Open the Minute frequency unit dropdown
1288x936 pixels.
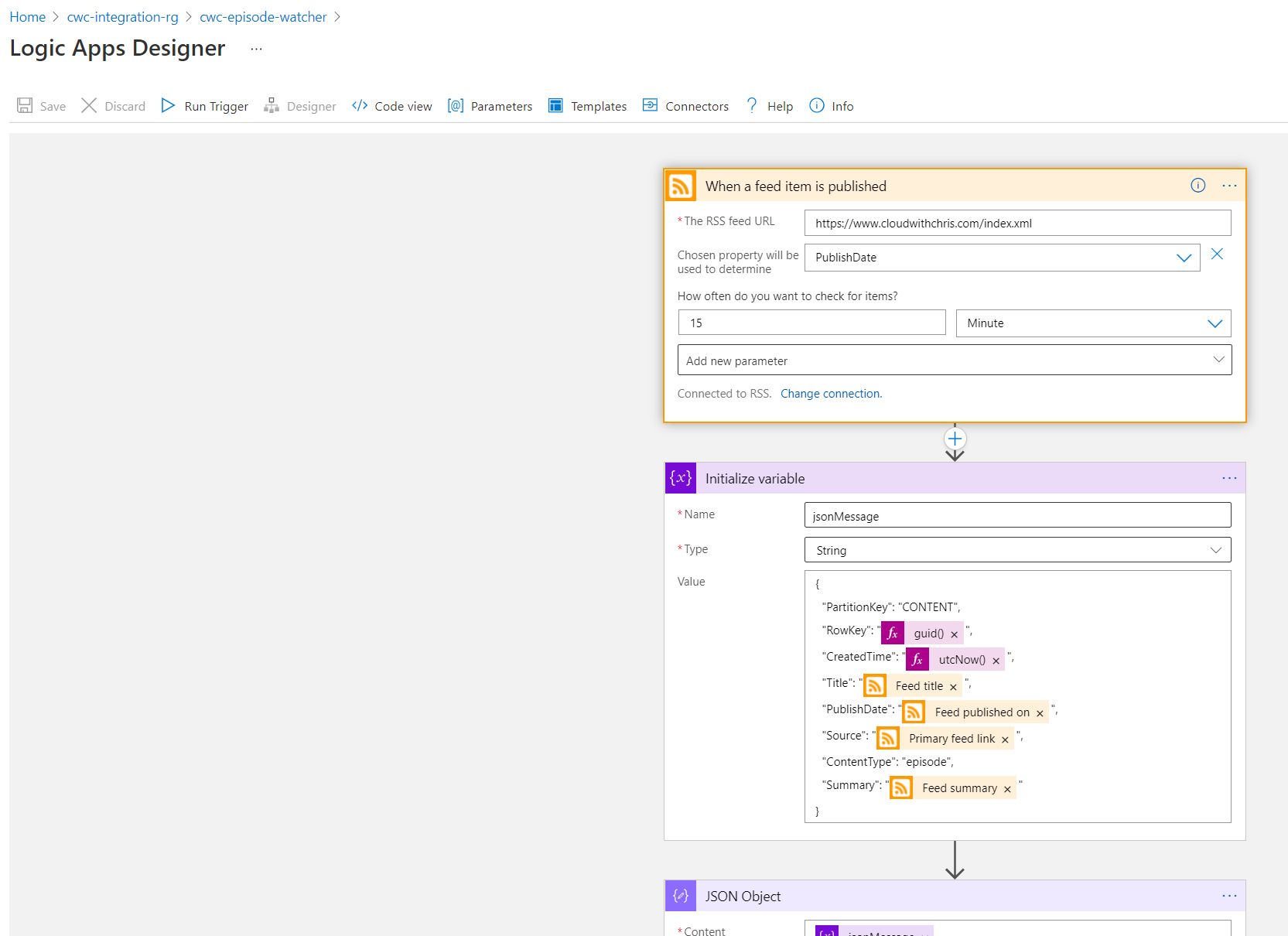[x=1213, y=323]
